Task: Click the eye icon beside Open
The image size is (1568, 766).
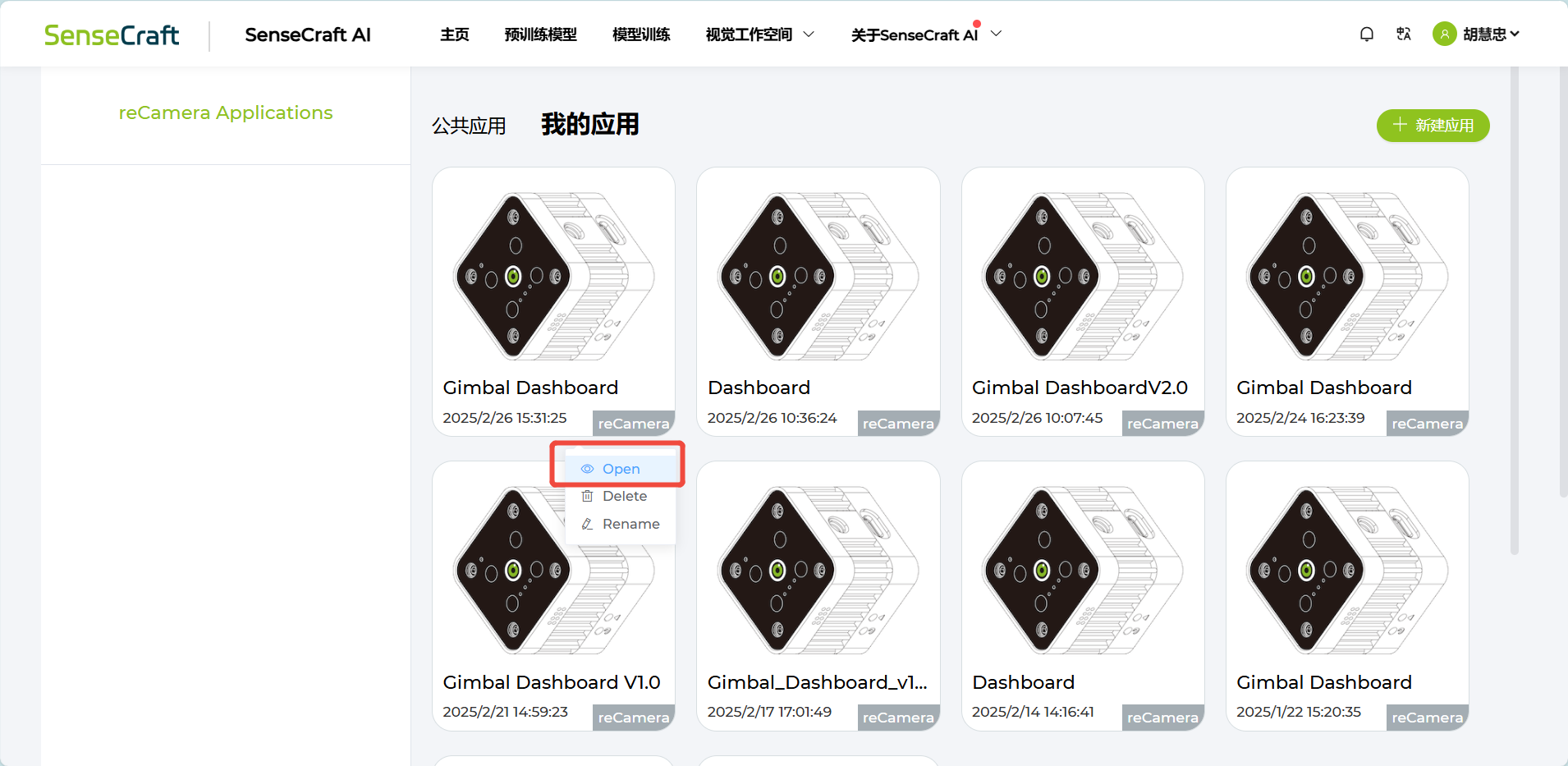Action: click(x=587, y=469)
